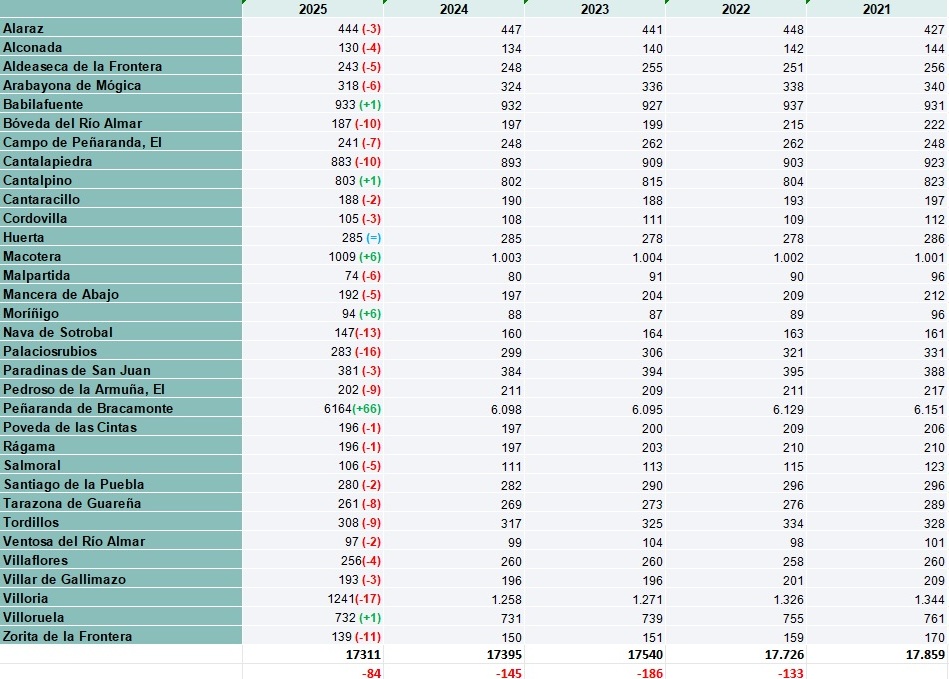This screenshot has height=679, width=949.
Task: Select the Huerta row name cell
Action: (x=120, y=238)
